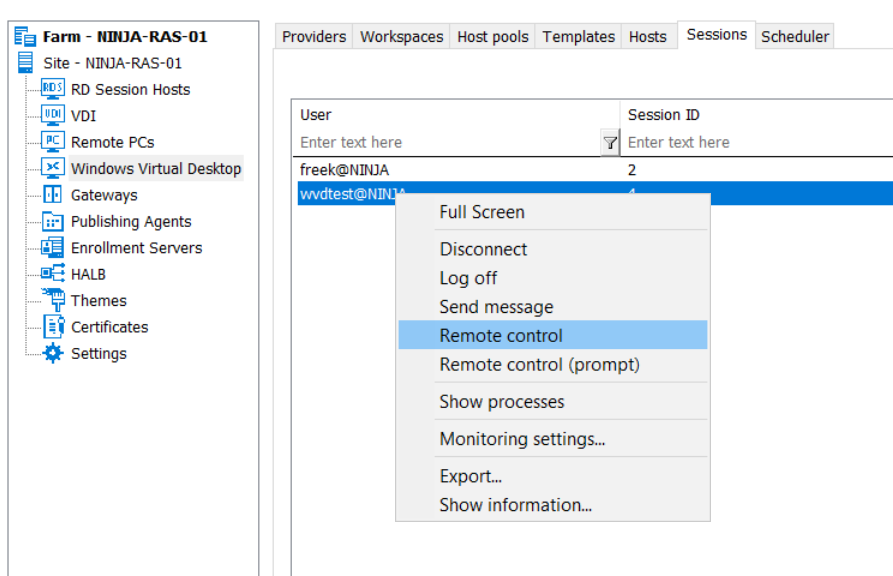893x576 pixels.
Task: Select Site - NINJA-RAS-01 tree node
Action: [x=112, y=63]
